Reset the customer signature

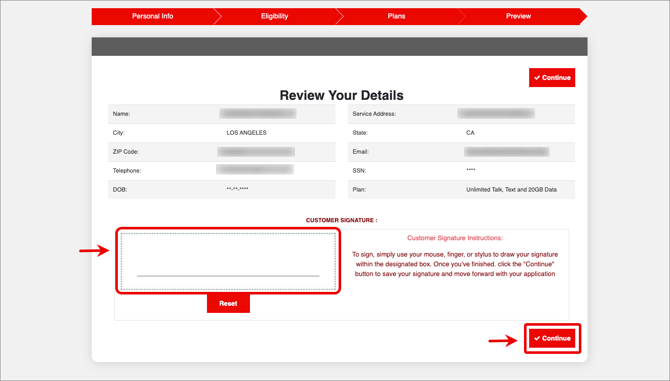click(x=228, y=304)
